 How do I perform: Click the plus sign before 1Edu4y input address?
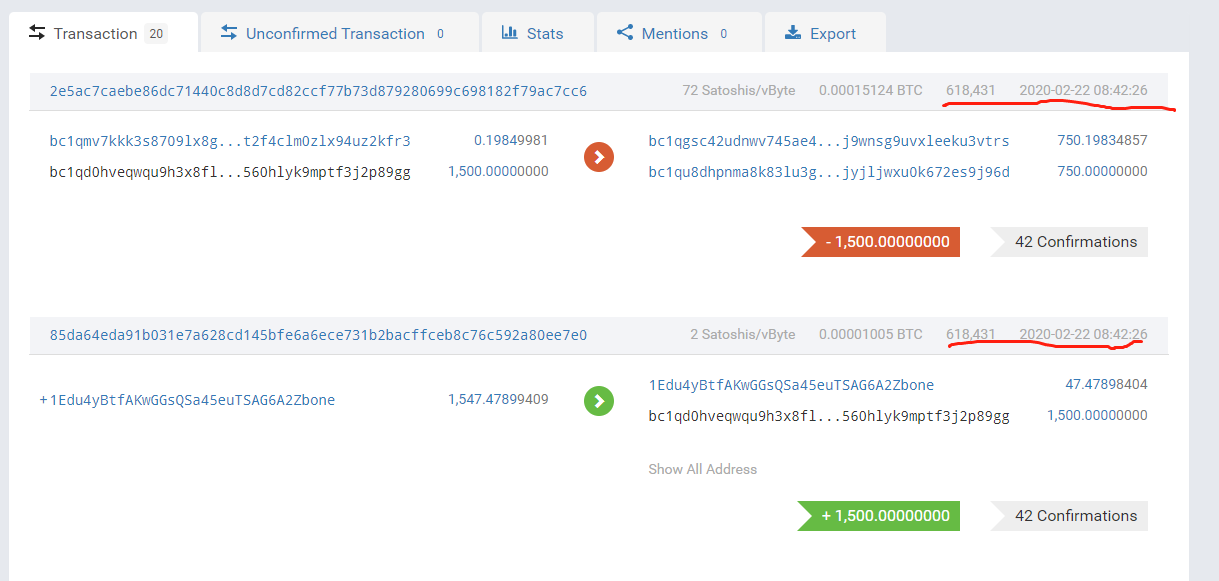click(43, 400)
